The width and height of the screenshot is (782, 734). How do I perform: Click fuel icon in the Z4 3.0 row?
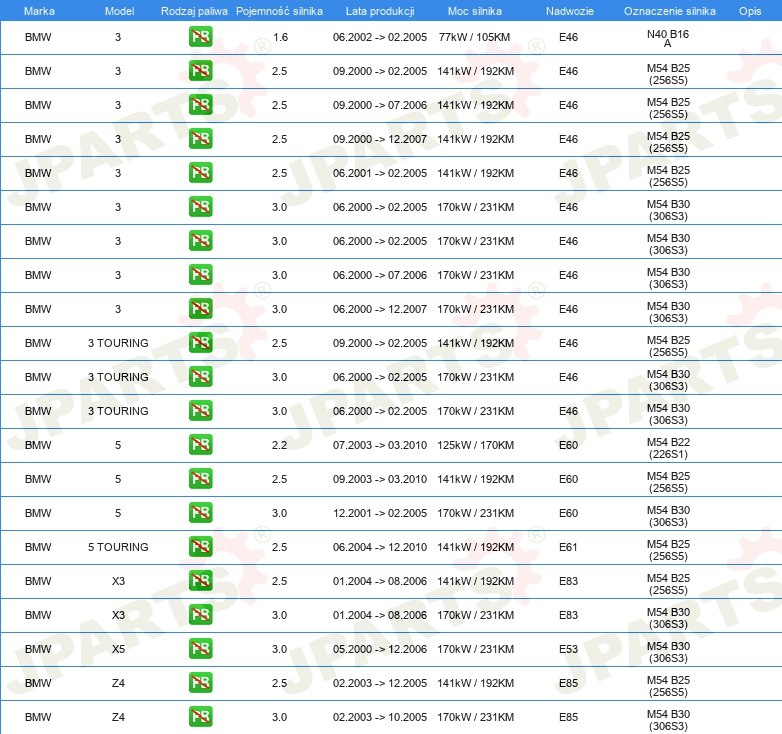click(x=200, y=717)
